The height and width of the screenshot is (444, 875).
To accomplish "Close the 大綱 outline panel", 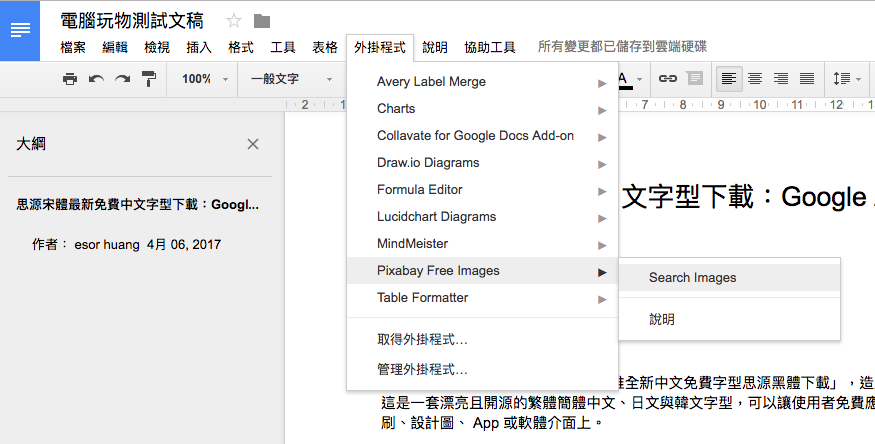I will coord(253,144).
